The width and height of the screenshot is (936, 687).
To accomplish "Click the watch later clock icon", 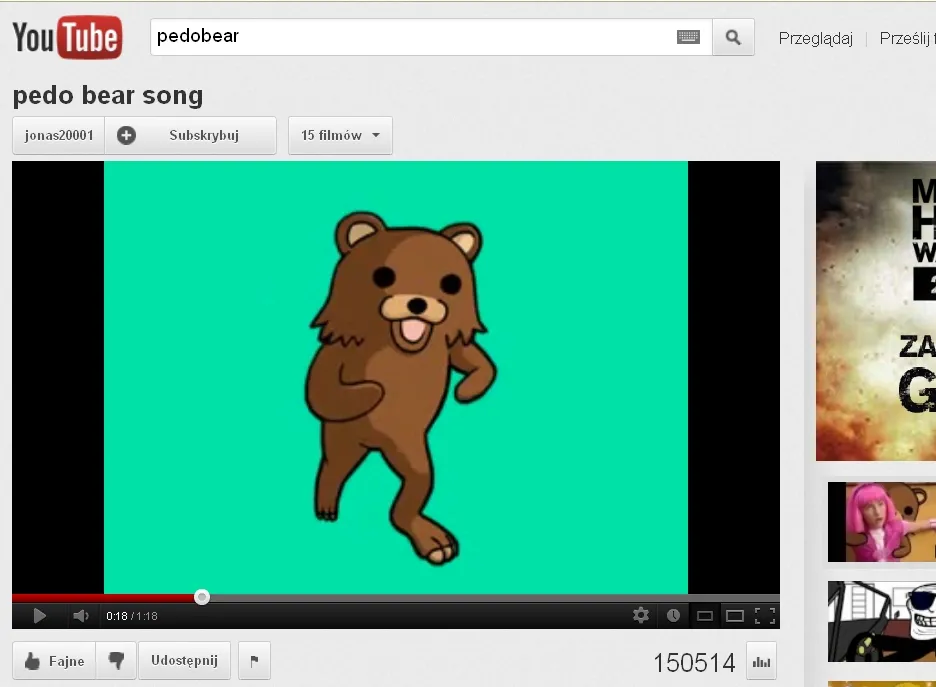I will point(673,616).
